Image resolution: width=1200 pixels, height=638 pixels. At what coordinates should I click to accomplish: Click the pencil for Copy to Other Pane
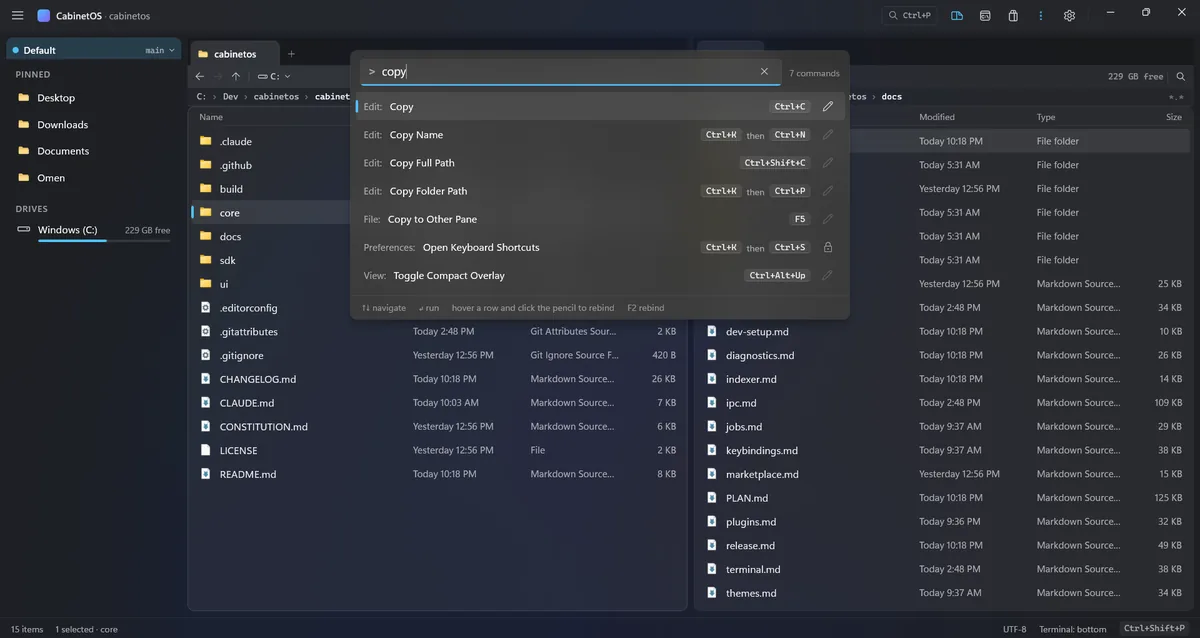coord(828,219)
